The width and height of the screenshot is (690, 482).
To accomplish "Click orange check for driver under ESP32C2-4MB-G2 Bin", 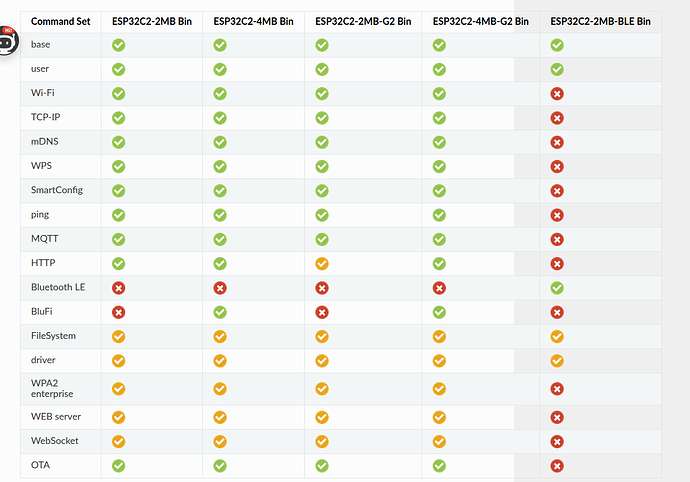I will 439,360.
